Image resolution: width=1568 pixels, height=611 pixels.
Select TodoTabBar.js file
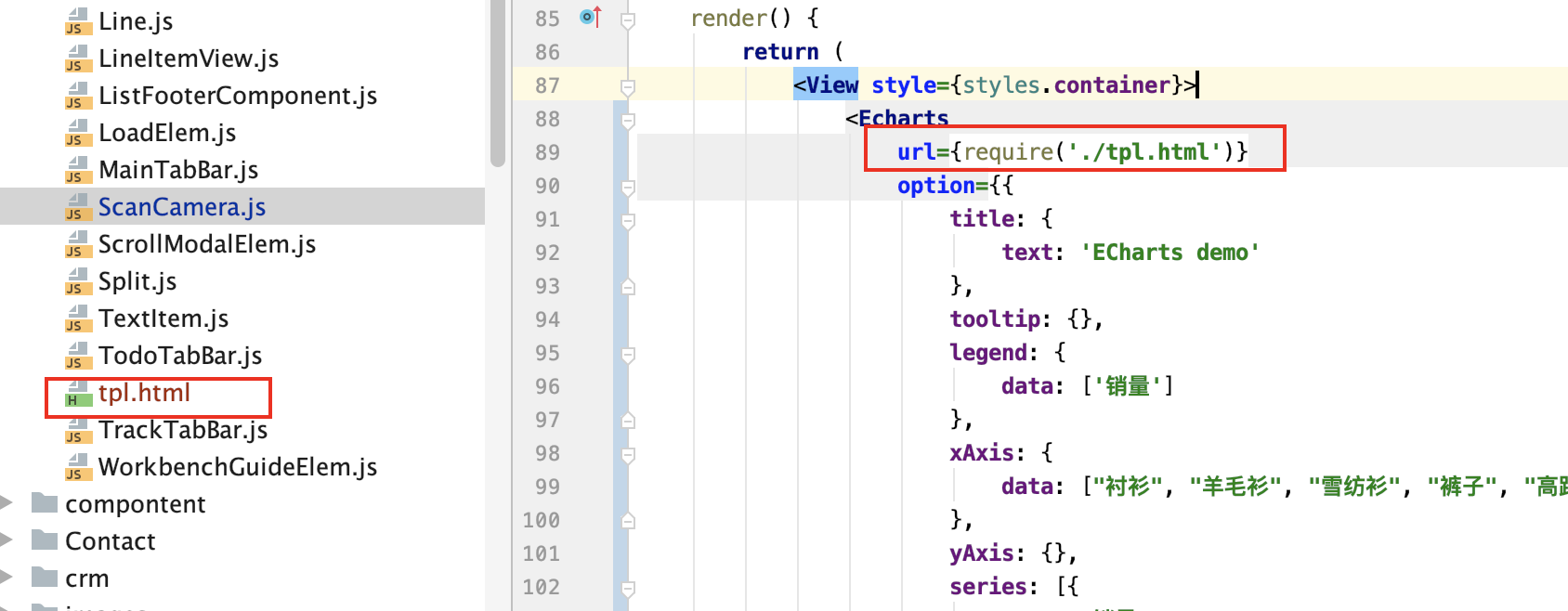tap(180, 356)
